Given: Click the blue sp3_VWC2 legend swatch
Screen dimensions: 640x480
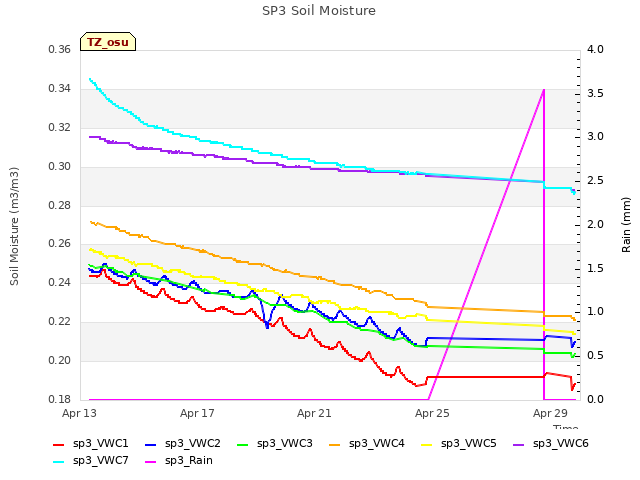Looking at the screenshot, I should coord(151,444).
